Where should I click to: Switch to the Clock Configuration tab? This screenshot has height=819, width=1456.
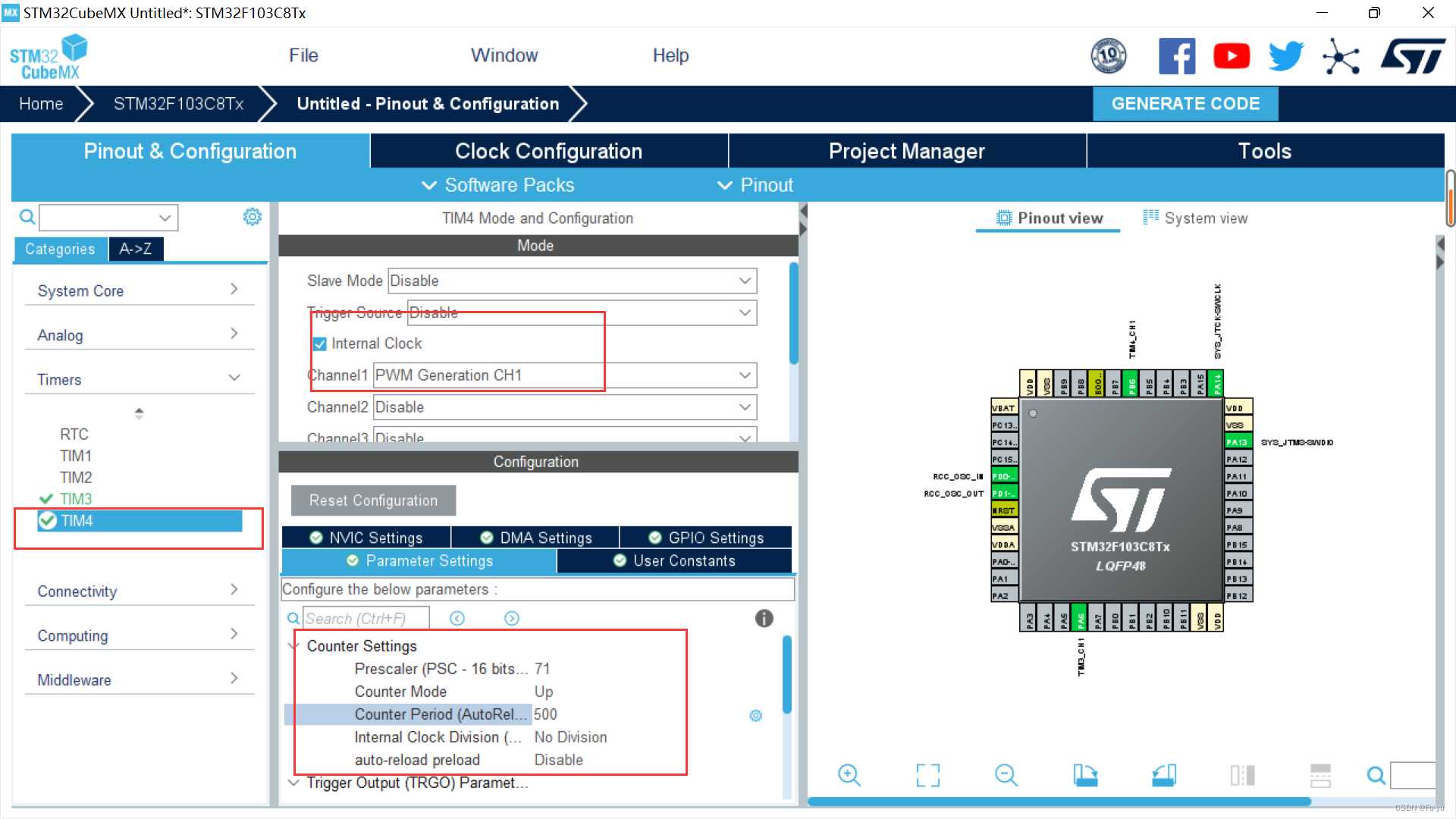[548, 151]
